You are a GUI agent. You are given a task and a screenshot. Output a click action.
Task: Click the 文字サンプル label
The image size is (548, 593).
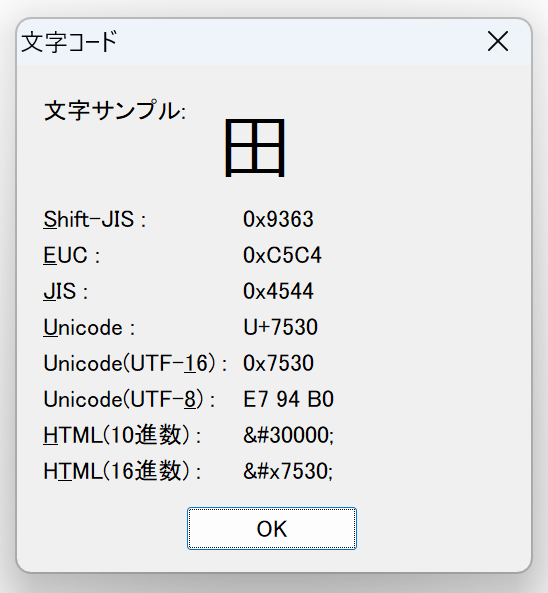pyautogui.click(x=115, y=111)
